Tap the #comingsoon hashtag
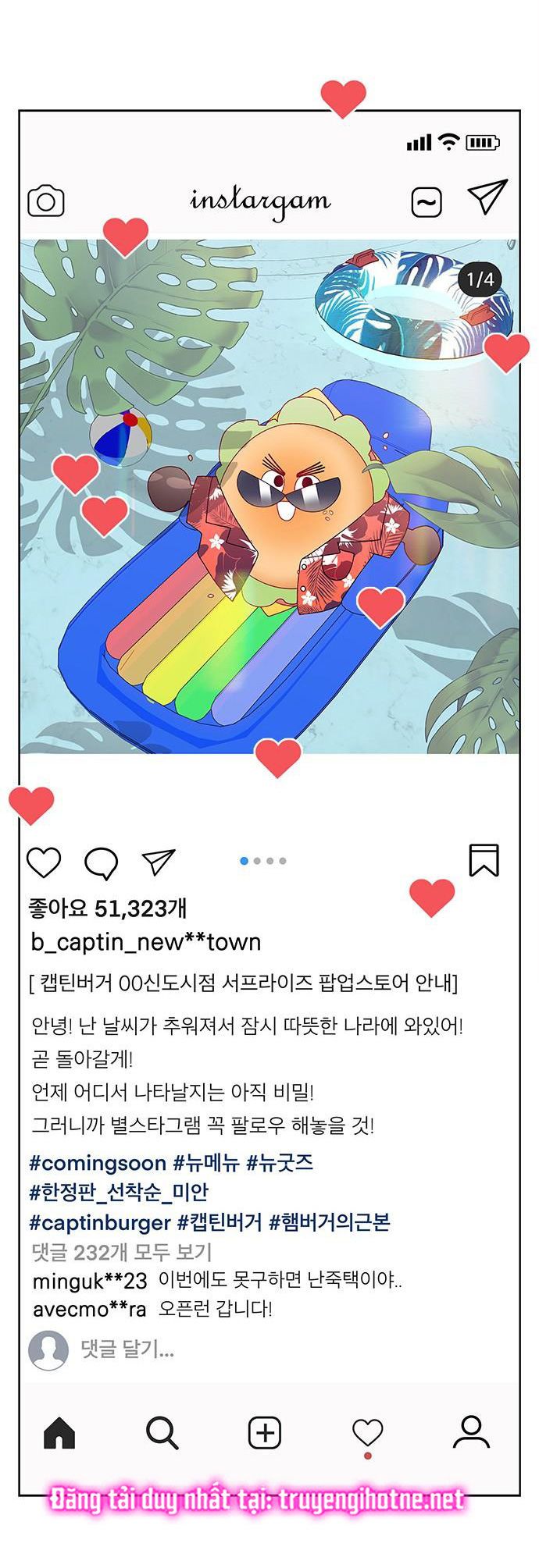 [x=98, y=1163]
